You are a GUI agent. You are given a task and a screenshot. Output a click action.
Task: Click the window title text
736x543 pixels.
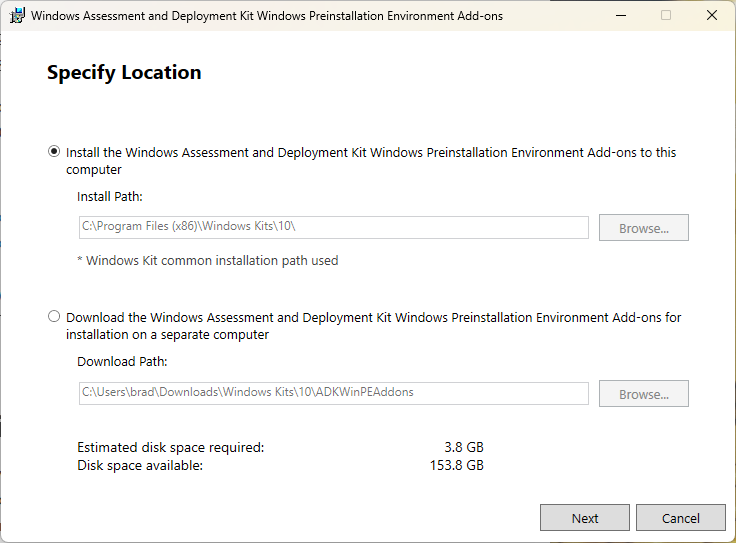(x=267, y=16)
